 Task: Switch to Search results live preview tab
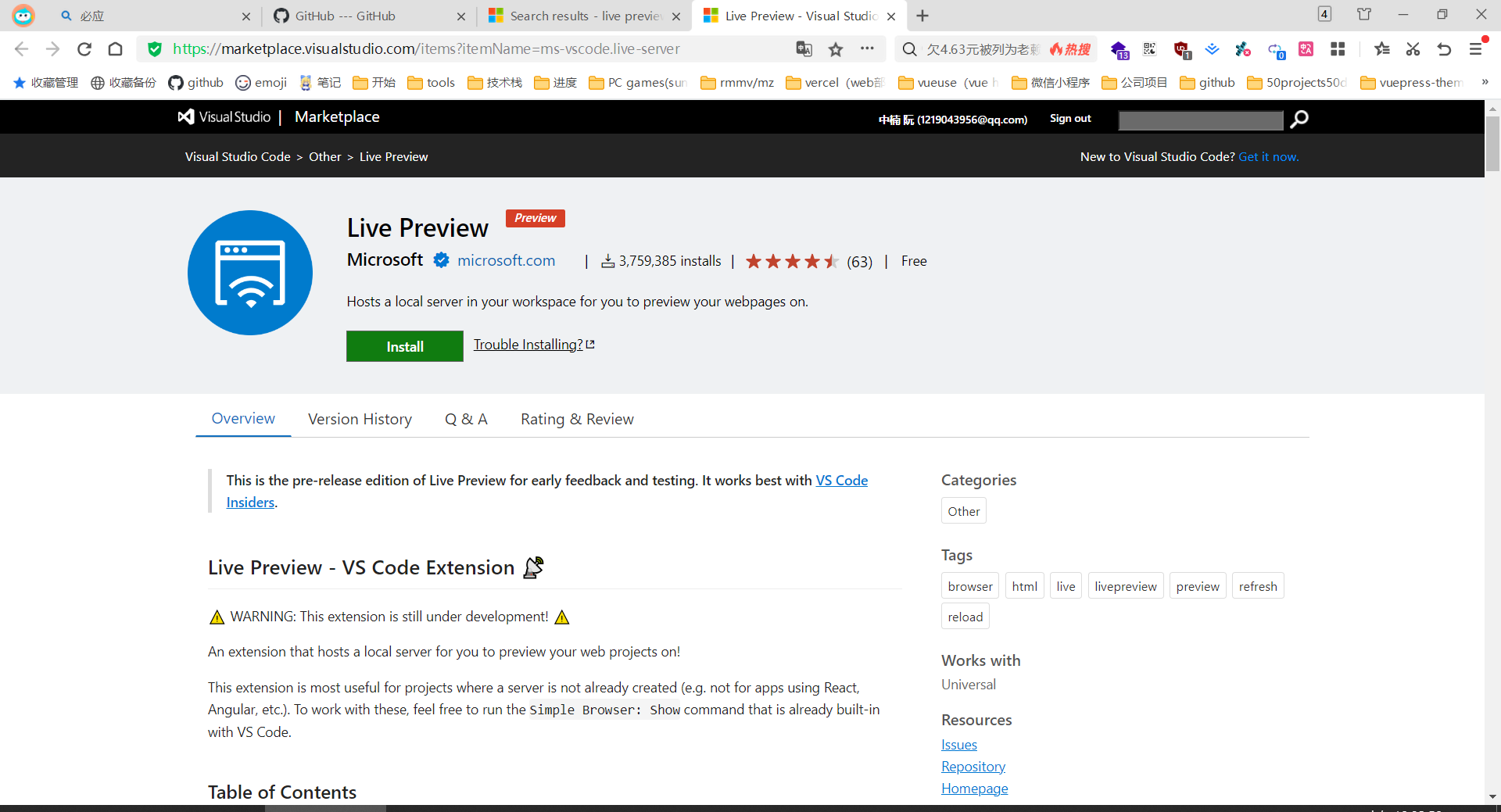point(582,16)
